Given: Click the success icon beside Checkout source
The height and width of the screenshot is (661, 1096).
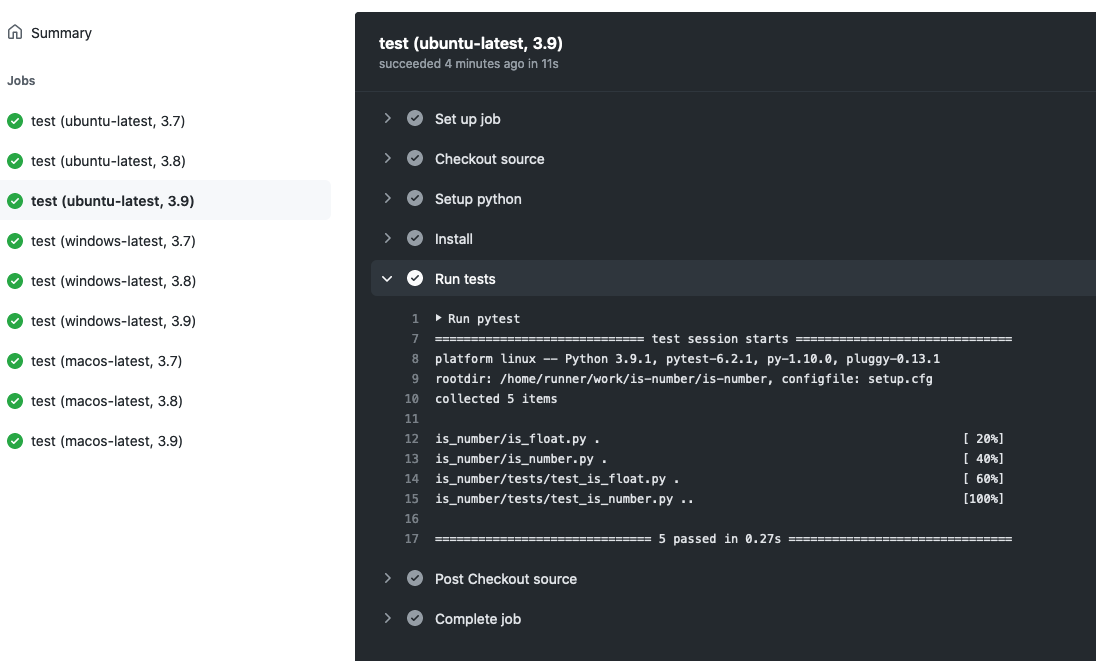Looking at the screenshot, I should (x=415, y=158).
